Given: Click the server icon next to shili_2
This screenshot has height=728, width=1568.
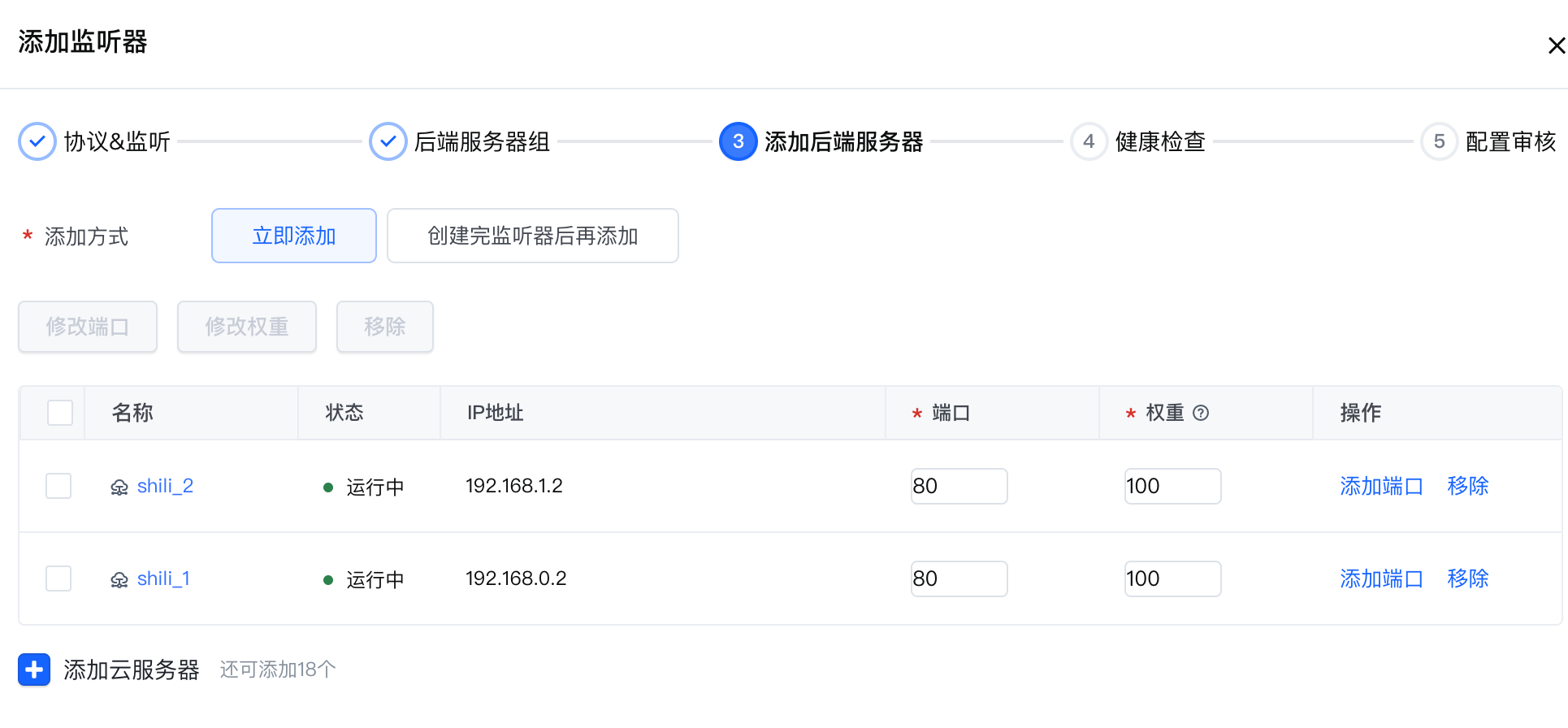Looking at the screenshot, I should (119, 487).
